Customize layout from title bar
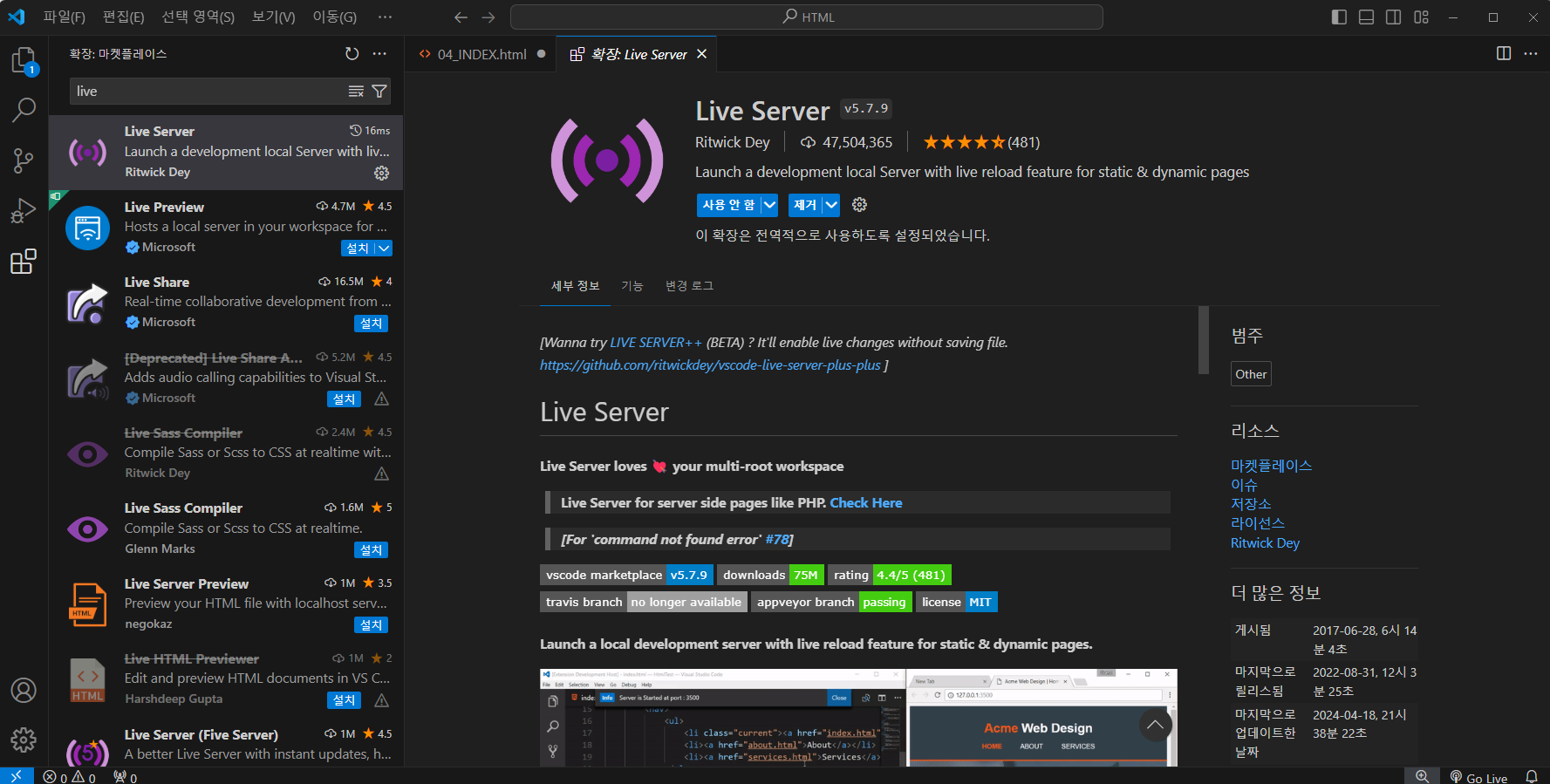This screenshot has width=1550, height=784. tap(1421, 17)
